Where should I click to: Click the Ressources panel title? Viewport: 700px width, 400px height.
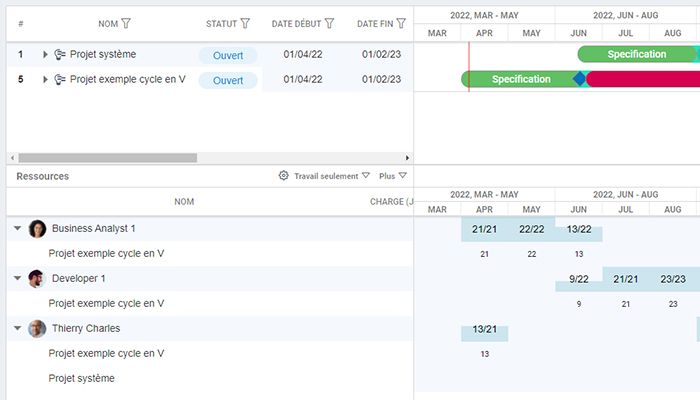coord(42,176)
